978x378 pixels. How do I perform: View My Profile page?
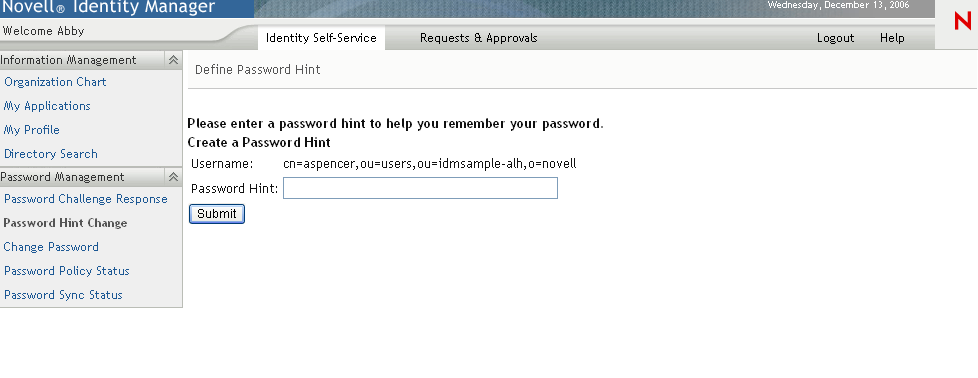pyautogui.click(x=32, y=130)
